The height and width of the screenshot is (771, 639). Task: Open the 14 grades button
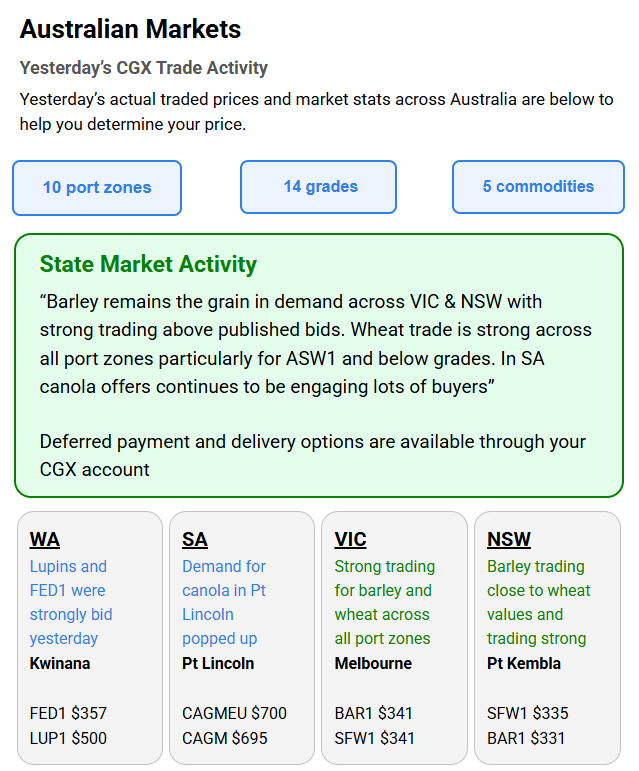tap(319, 187)
